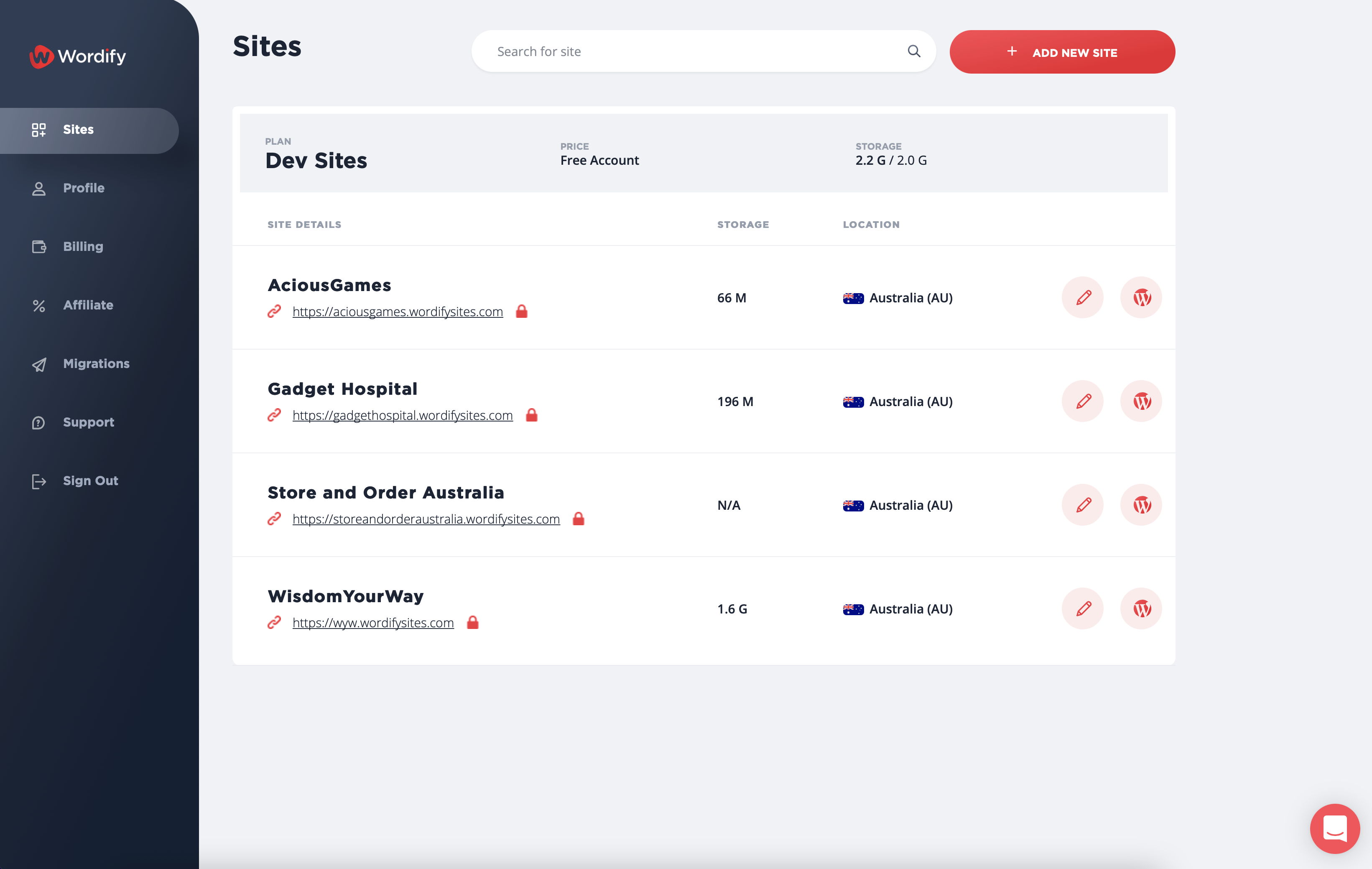The height and width of the screenshot is (869, 1372).
Task: Click the Gadget Hospital site title
Action: coord(342,389)
